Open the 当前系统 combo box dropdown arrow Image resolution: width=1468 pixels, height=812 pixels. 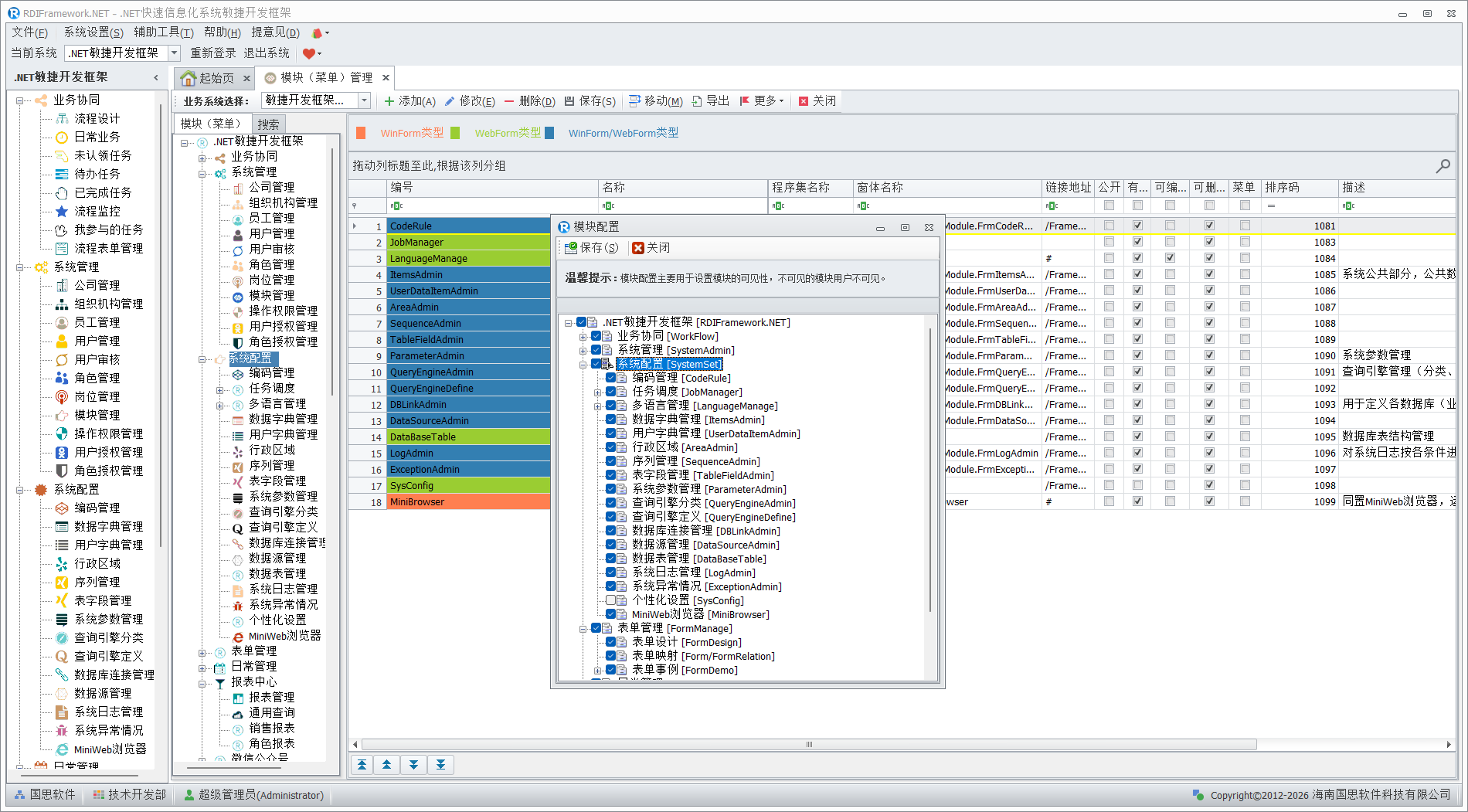[175, 53]
